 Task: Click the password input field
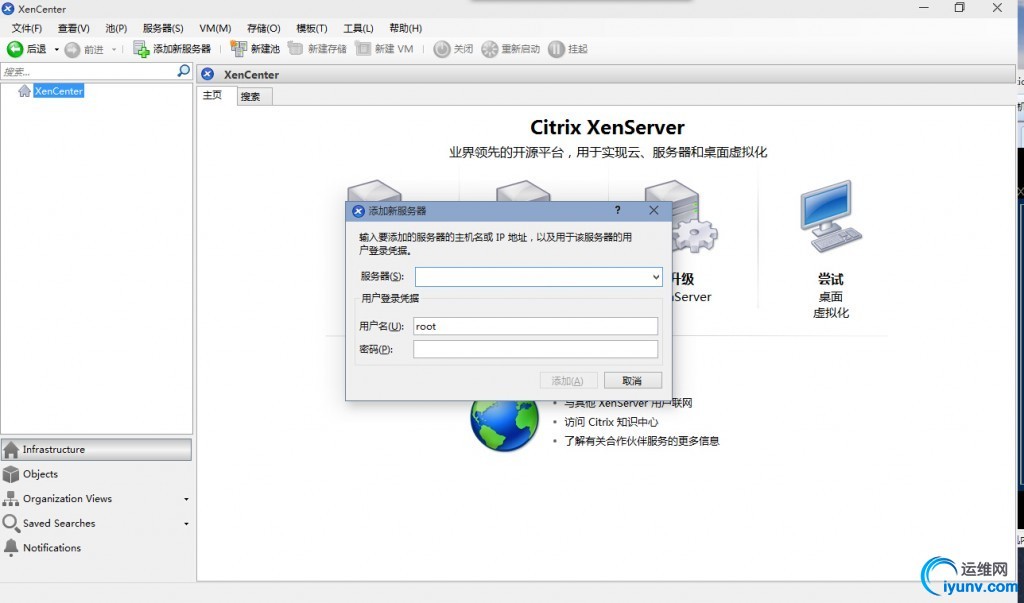536,349
